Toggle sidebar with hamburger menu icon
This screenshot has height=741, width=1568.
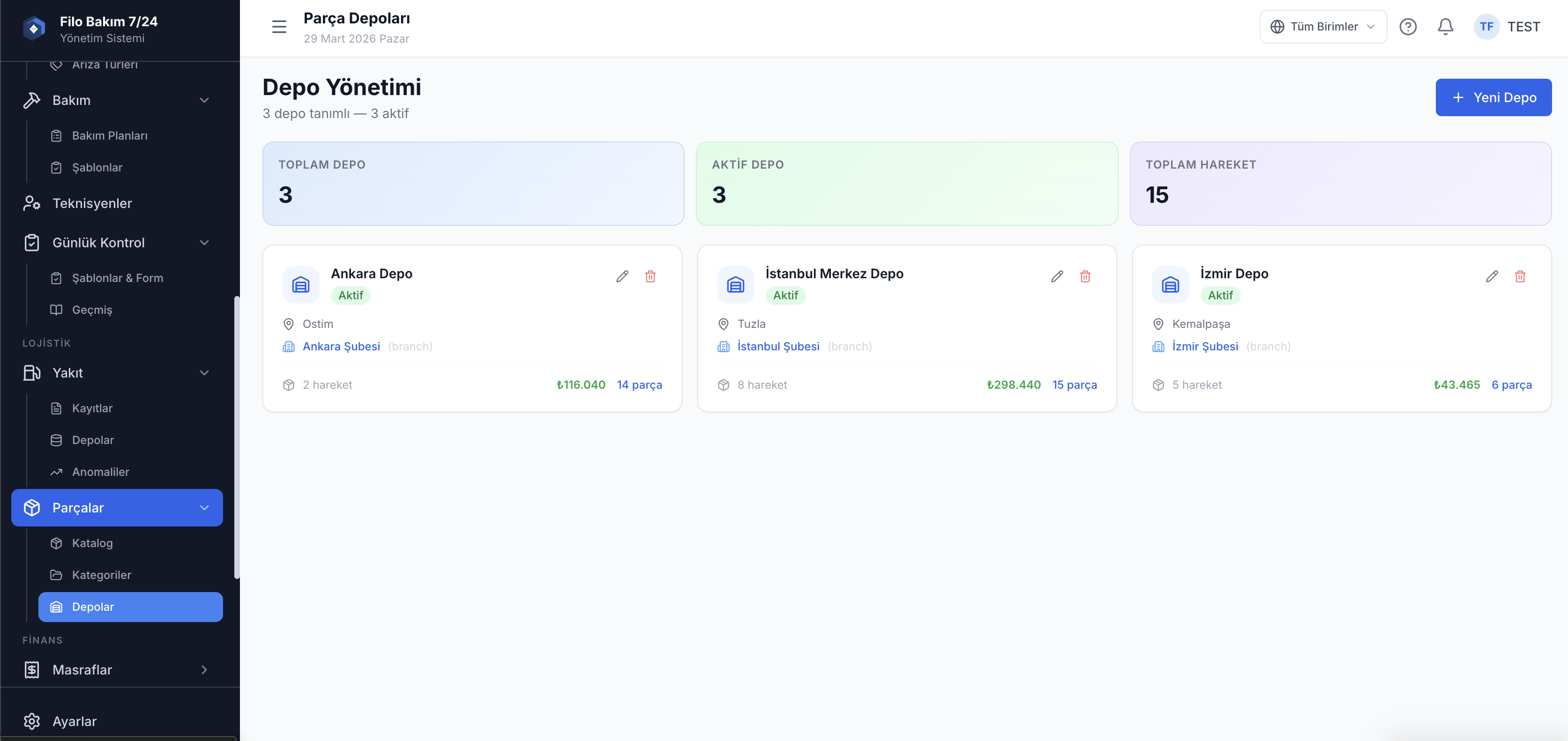(x=279, y=27)
